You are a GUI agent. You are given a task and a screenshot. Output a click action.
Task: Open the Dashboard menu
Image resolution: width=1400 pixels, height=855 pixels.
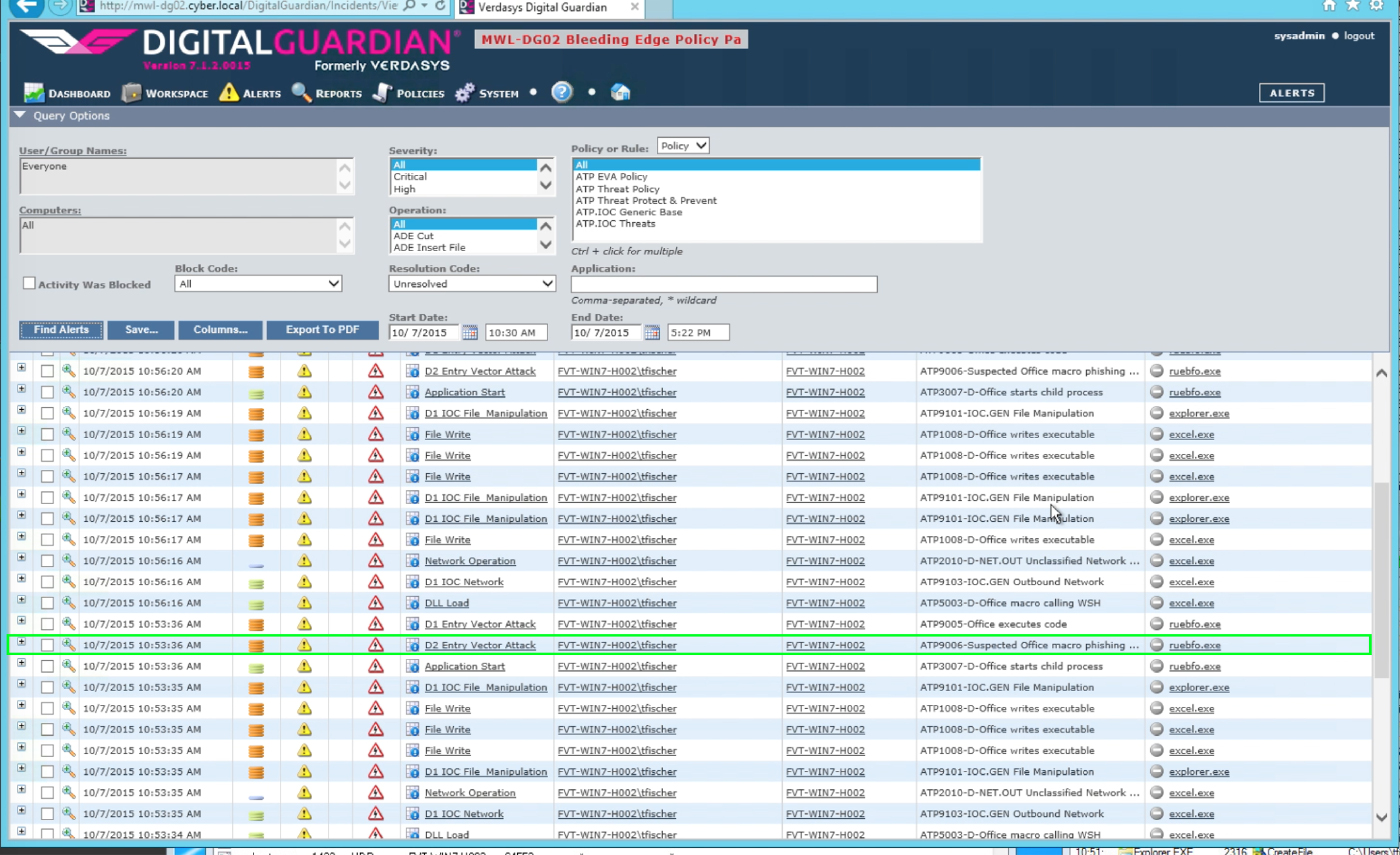pos(67,93)
